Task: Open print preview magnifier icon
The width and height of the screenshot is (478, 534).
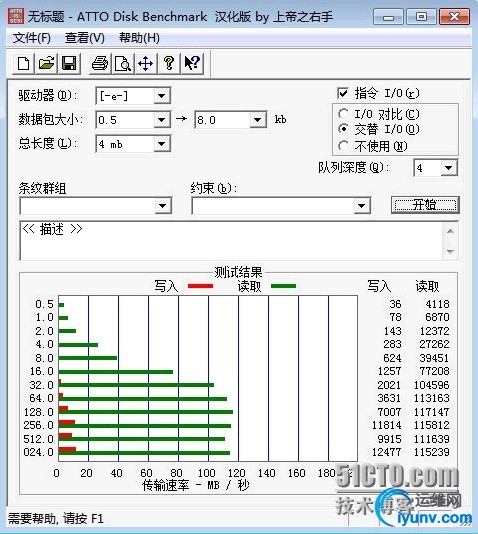Action: 123,63
